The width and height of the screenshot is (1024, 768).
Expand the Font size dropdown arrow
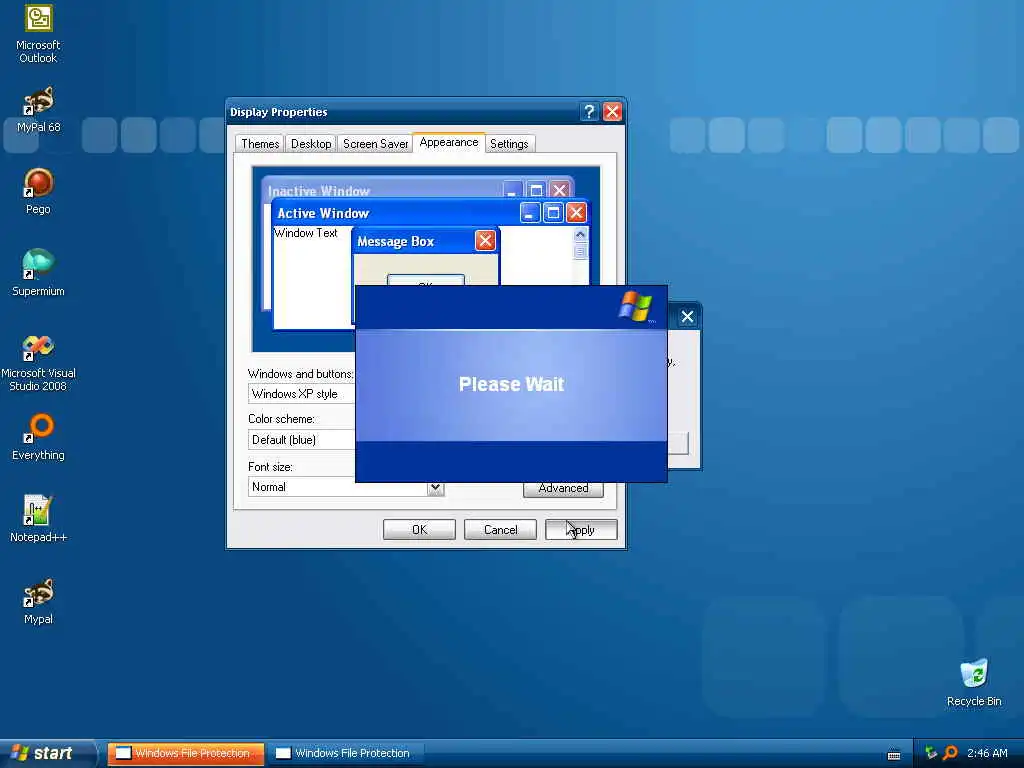pos(436,487)
